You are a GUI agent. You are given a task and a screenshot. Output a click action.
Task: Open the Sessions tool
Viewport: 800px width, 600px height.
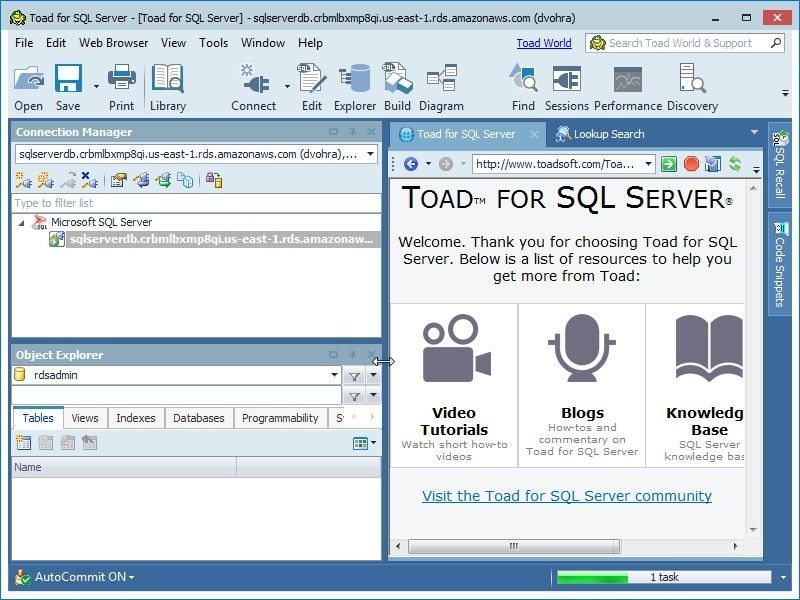pyautogui.click(x=567, y=87)
